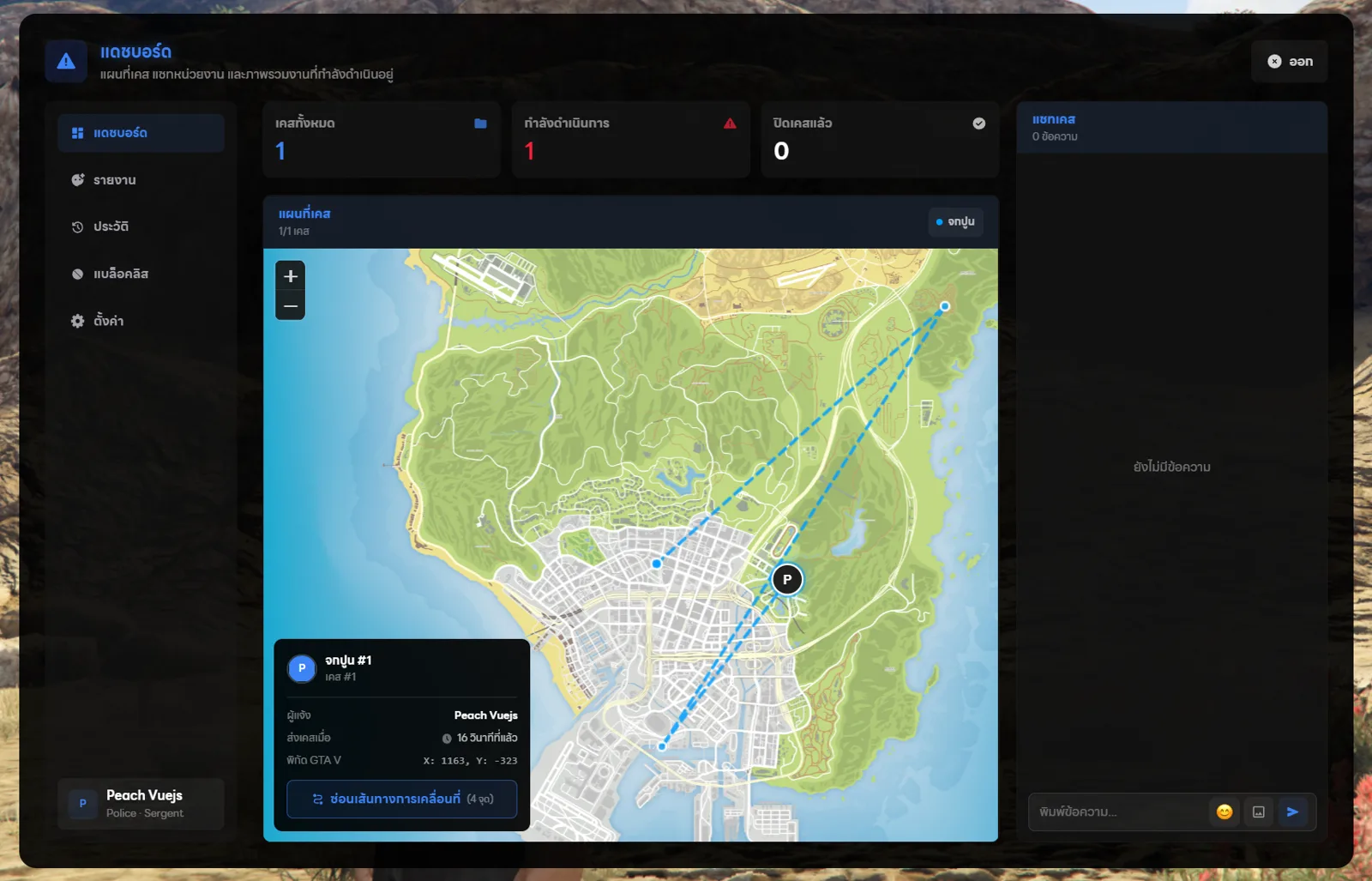Viewport: 1372px width, 881px height.
Task: Open the รายงาน sidebar menu item
Action: pyautogui.click(x=141, y=180)
